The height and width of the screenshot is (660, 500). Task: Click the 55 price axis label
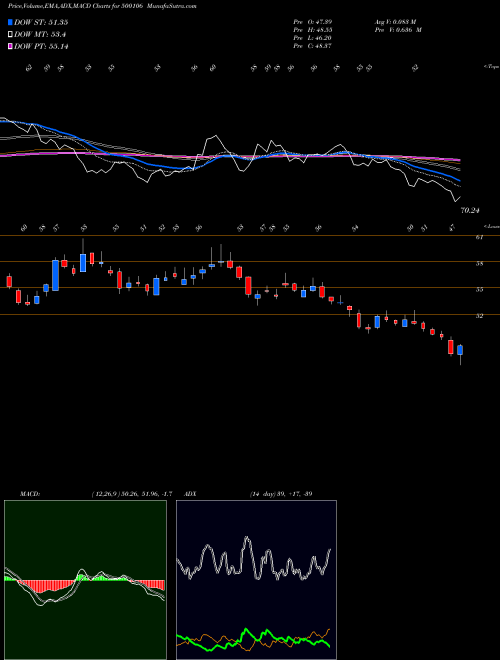click(x=479, y=290)
